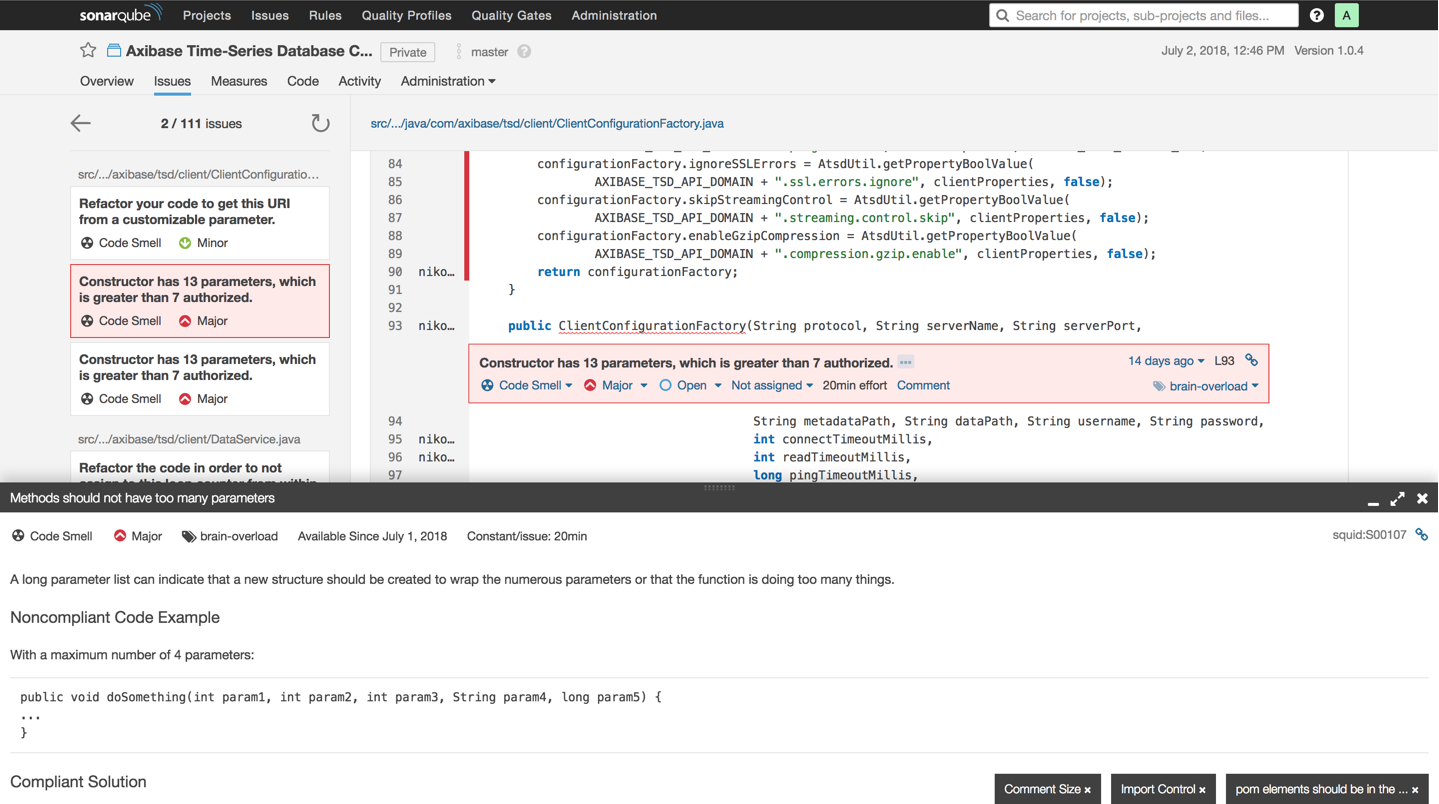This screenshot has width=1439, height=804.
Task: Click the SonarQube logo
Action: [120, 15]
